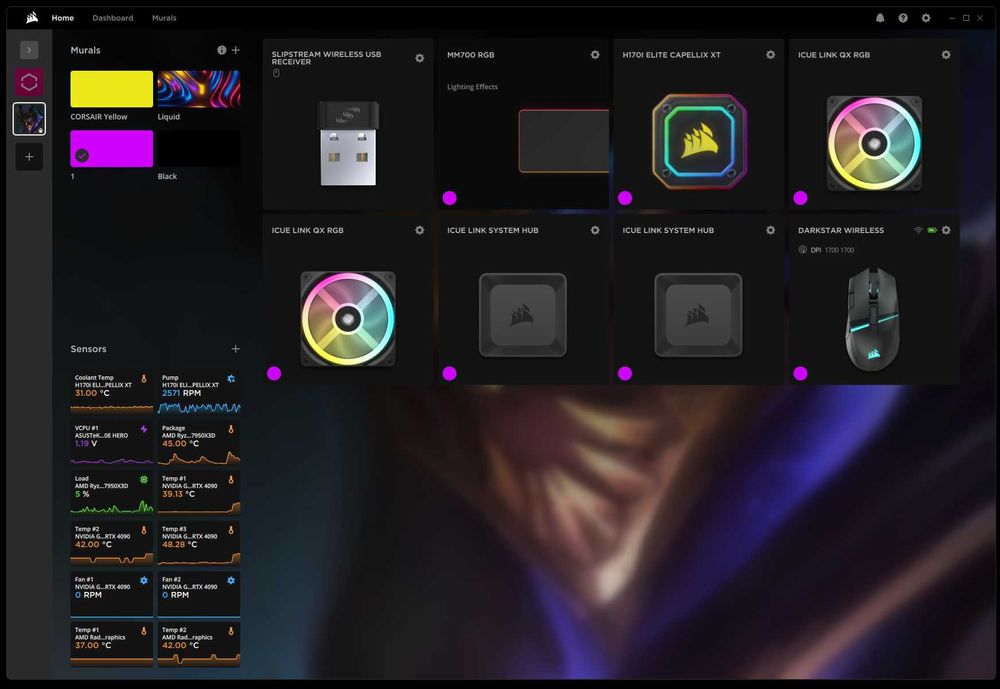Open H170i Elite Capellix XT gear settings
The height and width of the screenshot is (689, 1000).
pyautogui.click(x=770, y=55)
